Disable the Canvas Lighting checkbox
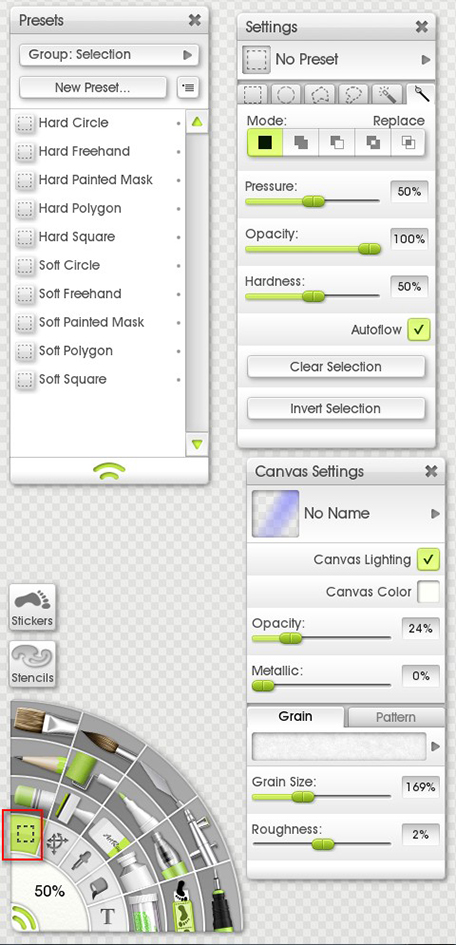Screen dimensions: 456x945 [428, 559]
